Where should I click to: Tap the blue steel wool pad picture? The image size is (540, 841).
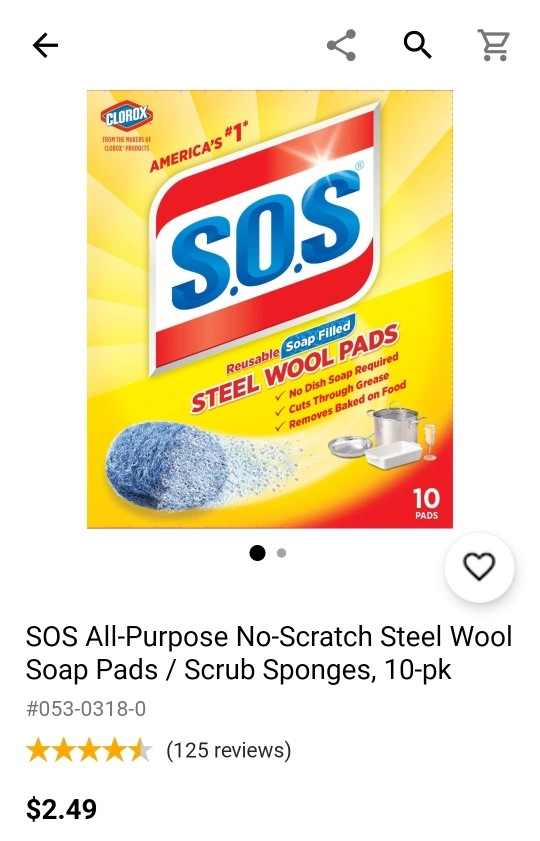[166, 466]
